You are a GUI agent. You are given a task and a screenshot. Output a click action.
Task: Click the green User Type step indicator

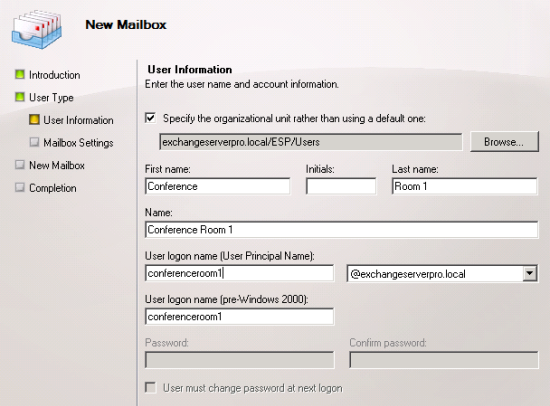[x=20, y=97]
